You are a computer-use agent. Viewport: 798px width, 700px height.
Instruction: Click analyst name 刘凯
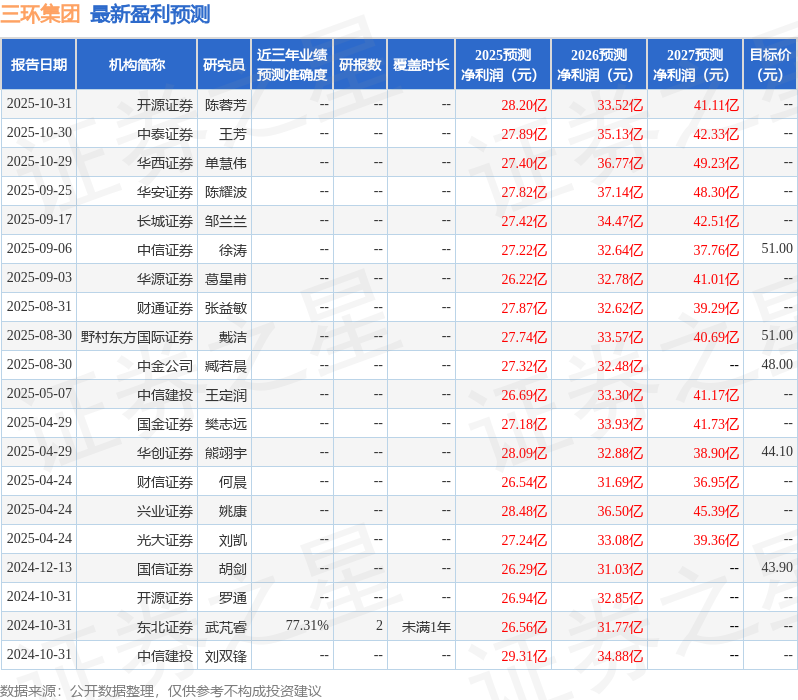tap(233, 541)
